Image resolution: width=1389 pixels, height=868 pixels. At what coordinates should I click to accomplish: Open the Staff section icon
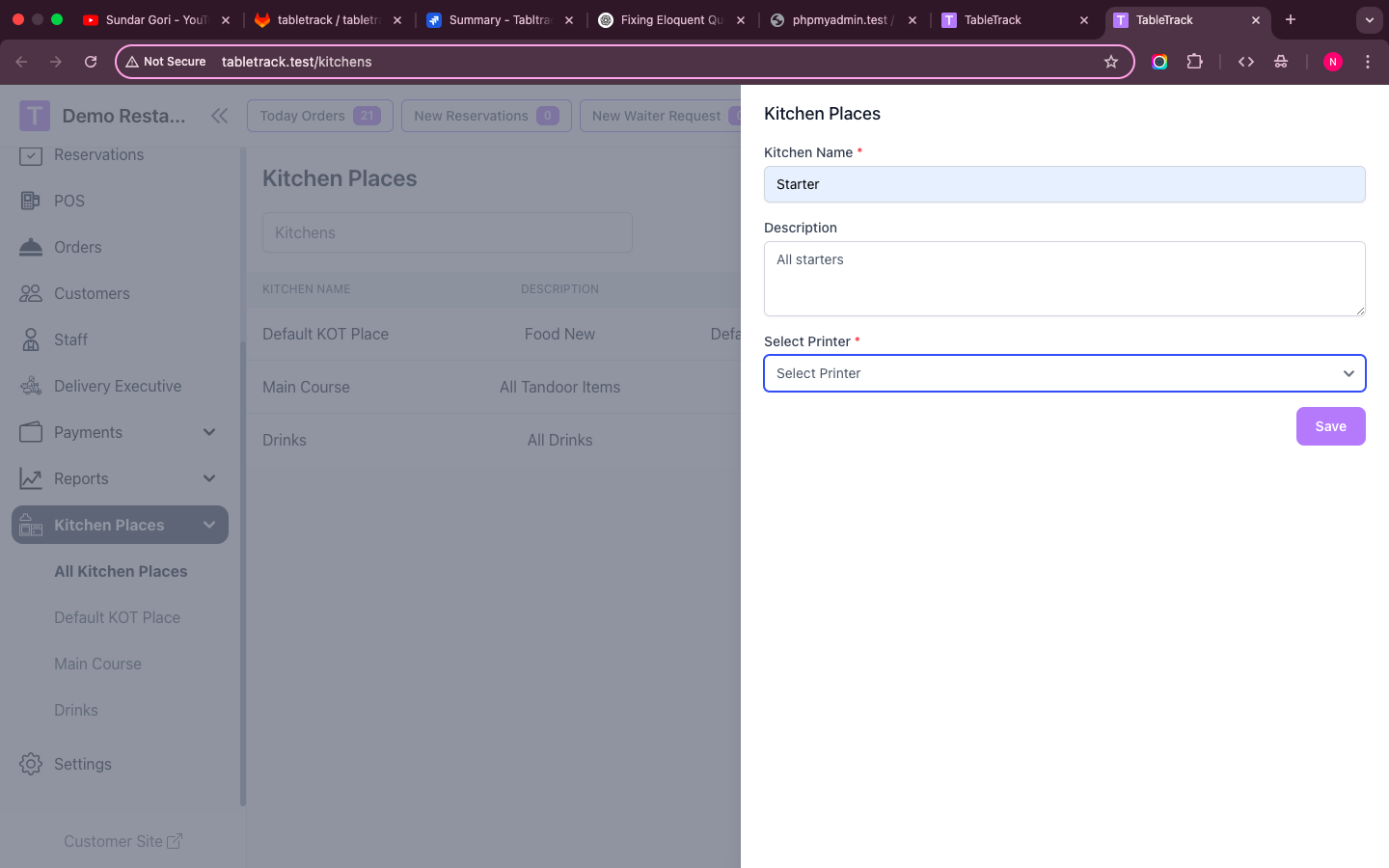[30, 339]
